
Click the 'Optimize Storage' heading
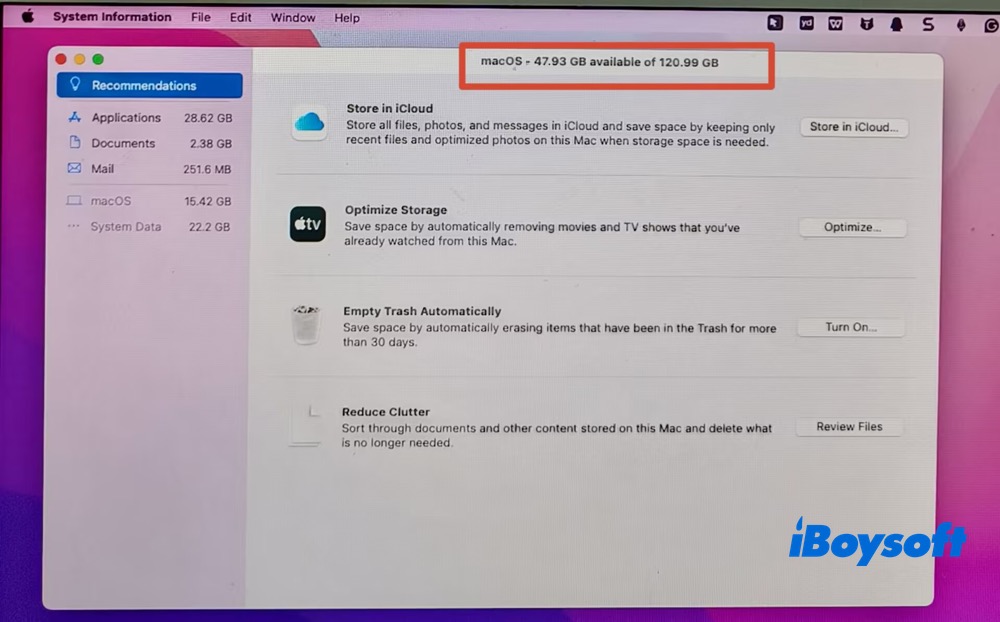[396, 210]
